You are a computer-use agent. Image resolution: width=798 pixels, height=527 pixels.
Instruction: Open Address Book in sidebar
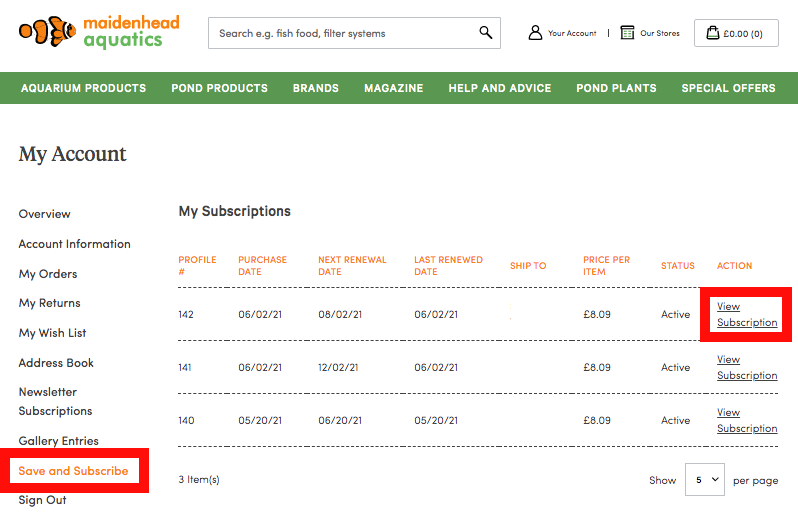coord(56,363)
